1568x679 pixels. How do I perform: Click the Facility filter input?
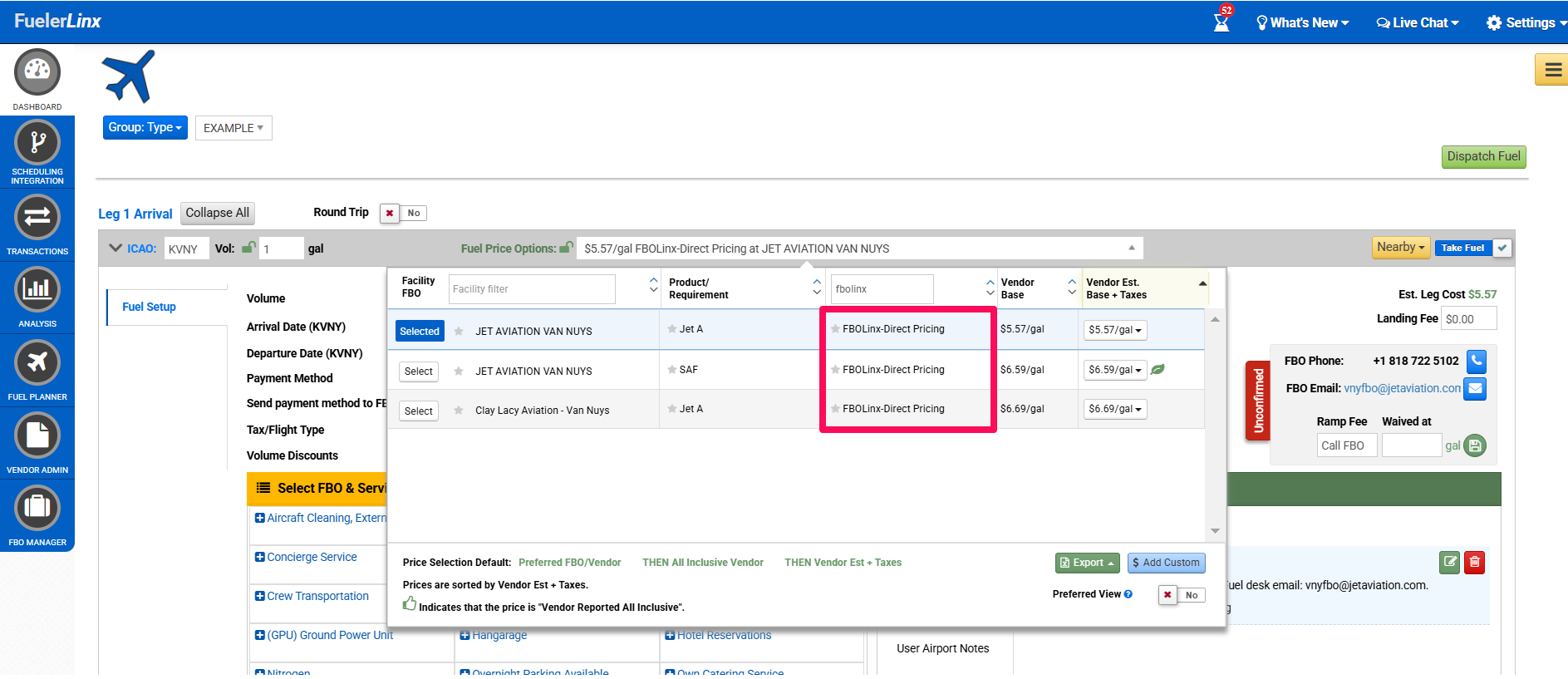click(x=532, y=289)
